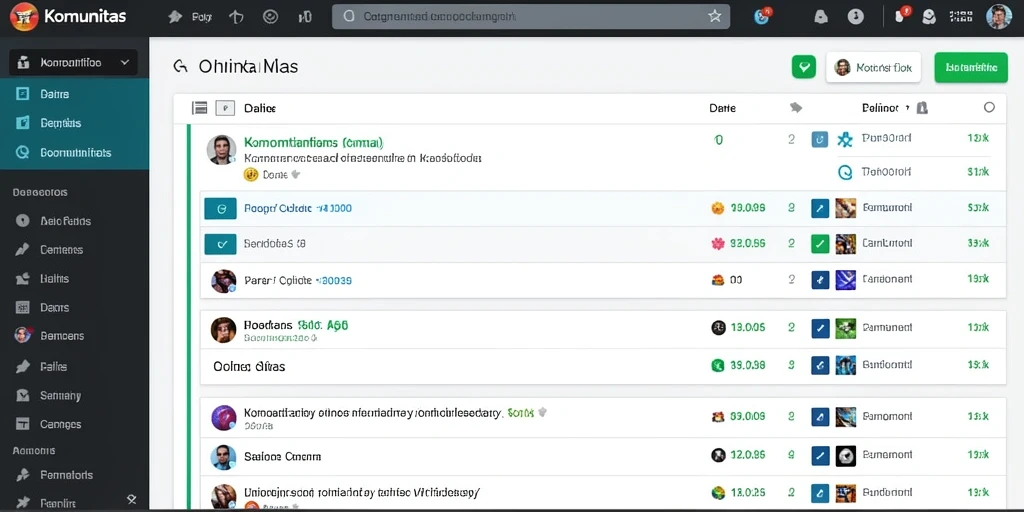Click the 'Datte' column header
This screenshot has height=512, width=1024.
[x=722, y=108]
